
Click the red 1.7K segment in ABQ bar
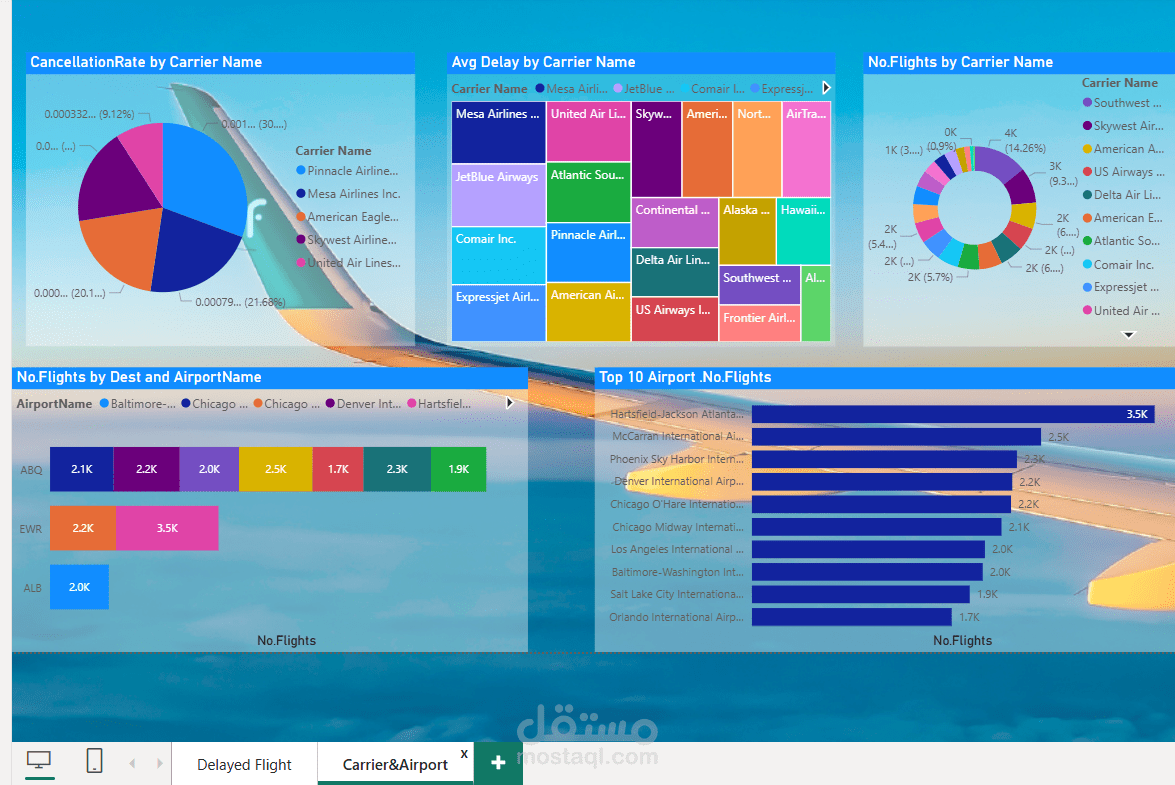click(x=338, y=470)
